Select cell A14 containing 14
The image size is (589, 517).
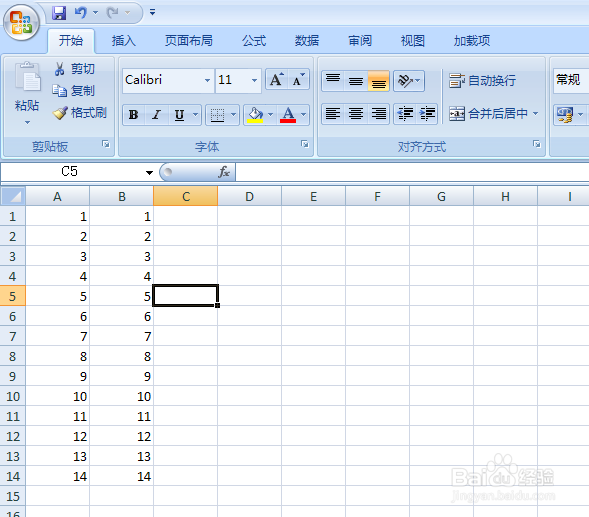point(57,476)
